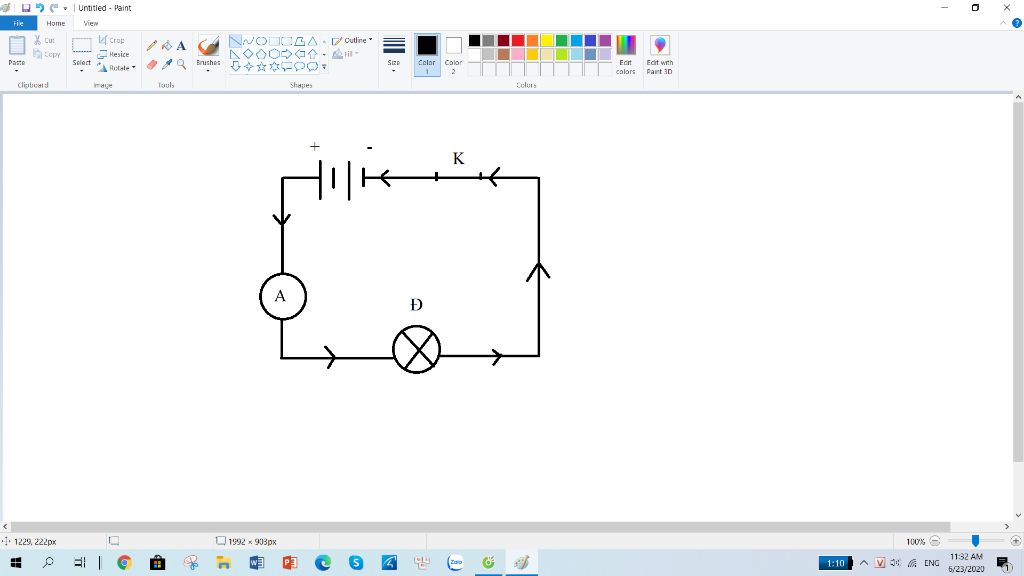Switch to the Home tab
This screenshot has width=1024, height=576.
point(56,24)
